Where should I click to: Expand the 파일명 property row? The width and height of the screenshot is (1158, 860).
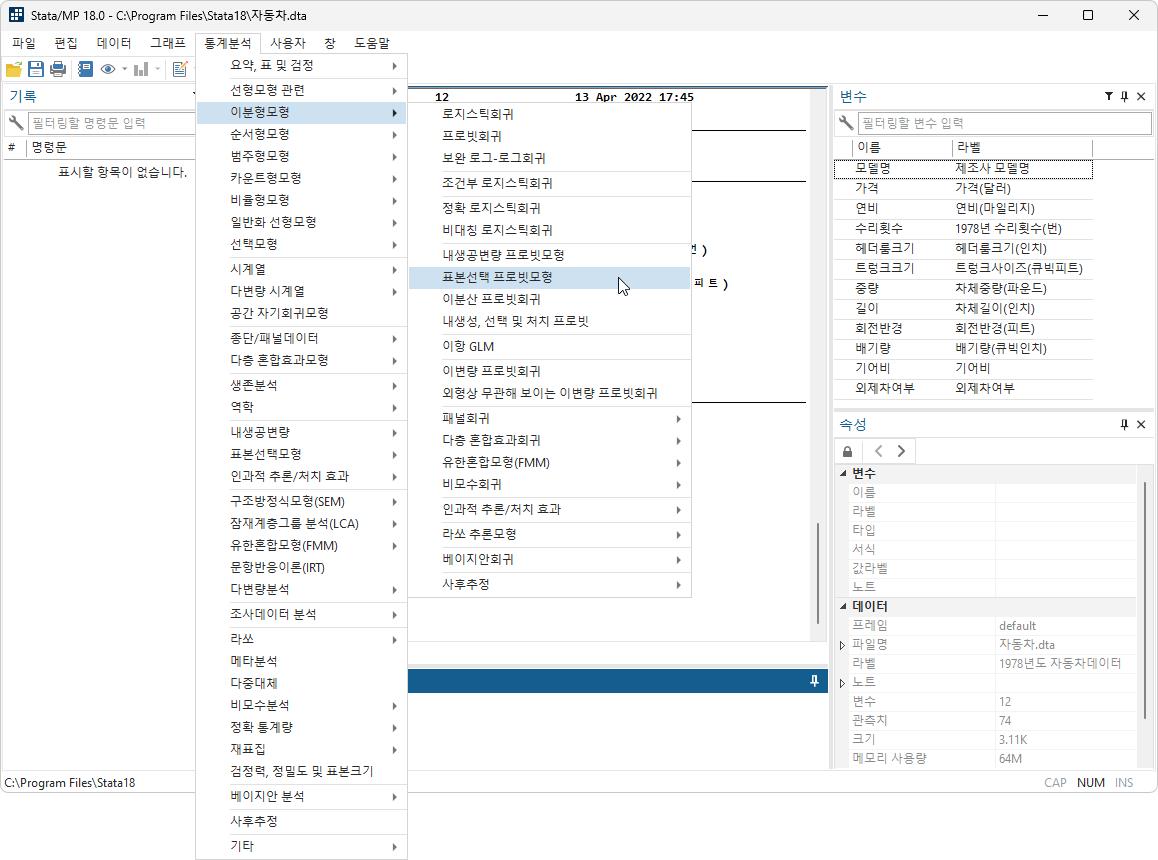tap(842, 645)
